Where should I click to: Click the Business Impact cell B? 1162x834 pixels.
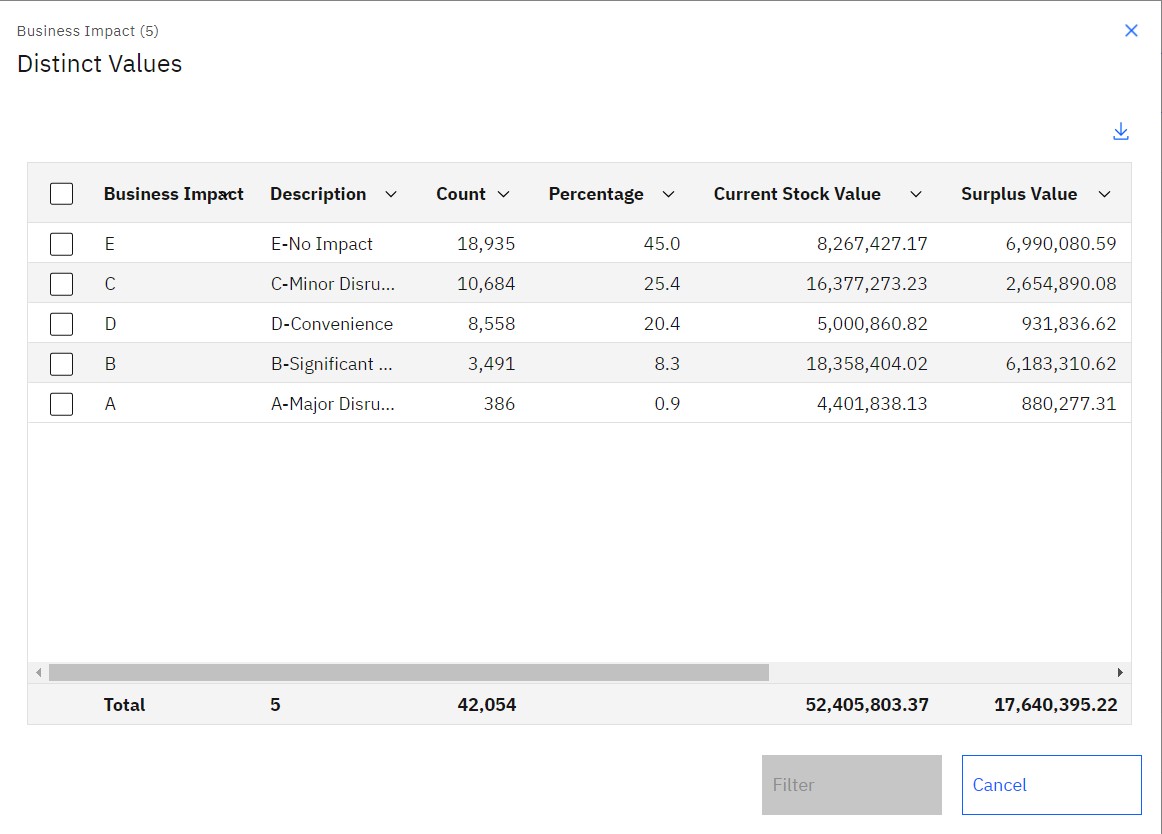click(x=110, y=364)
